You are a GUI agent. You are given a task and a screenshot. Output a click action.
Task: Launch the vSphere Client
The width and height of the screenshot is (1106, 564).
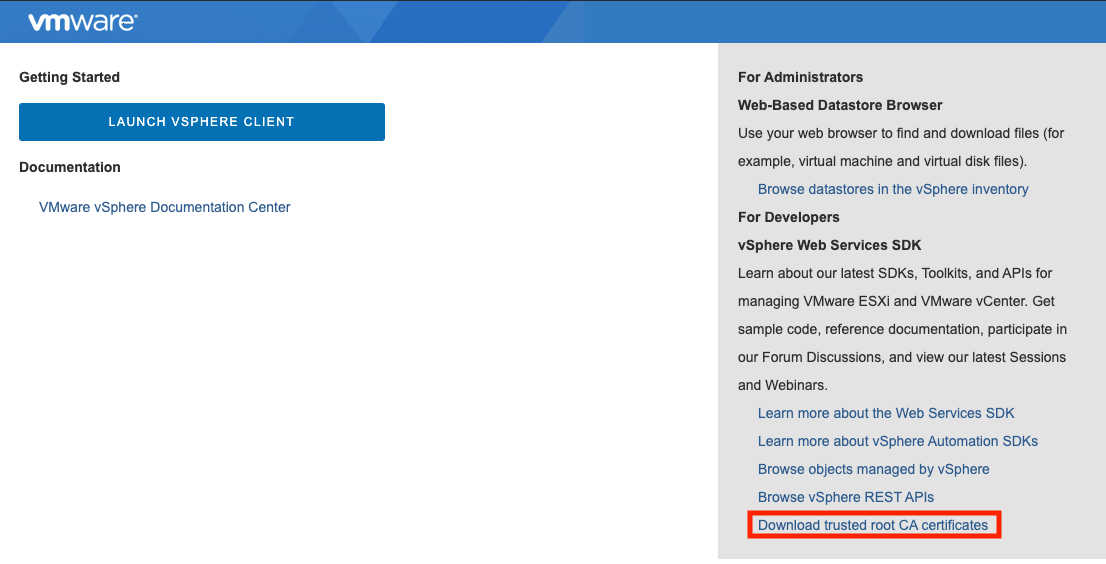[x=202, y=122]
